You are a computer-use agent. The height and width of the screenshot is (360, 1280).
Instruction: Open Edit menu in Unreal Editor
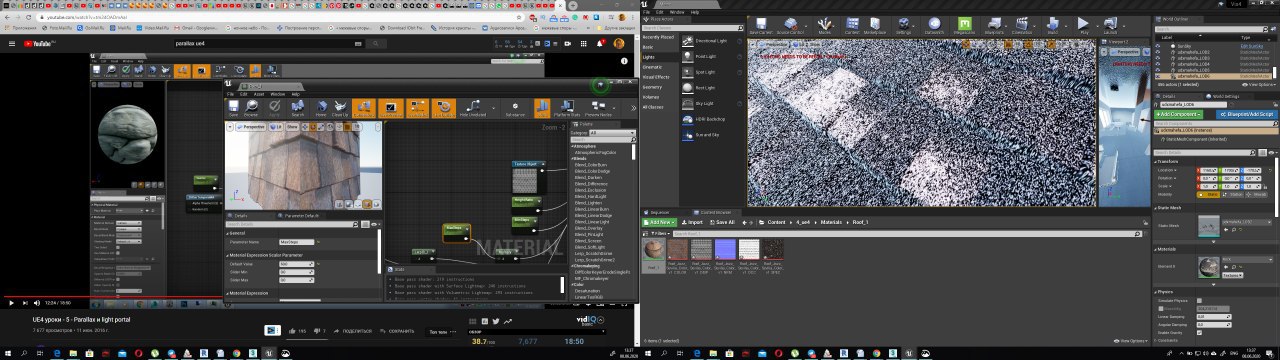click(659, 12)
